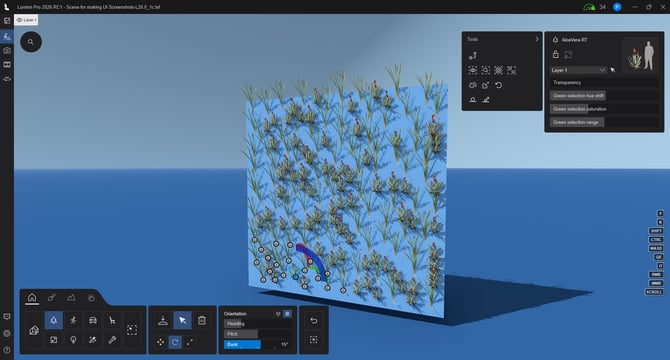Image resolution: width=670 pixels, height=360 pixels.
Task: Click the SCROLL key hint button
Action: point(654,292)
